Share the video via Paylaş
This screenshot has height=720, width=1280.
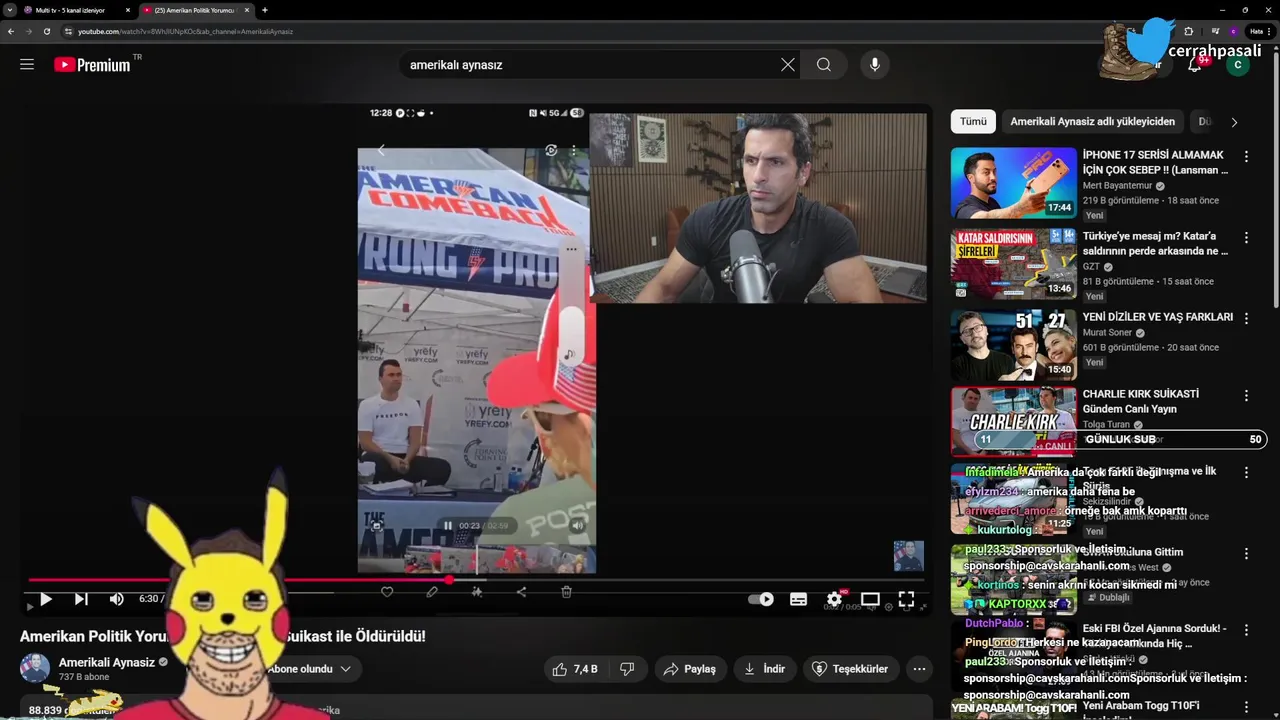pos(690,669)
